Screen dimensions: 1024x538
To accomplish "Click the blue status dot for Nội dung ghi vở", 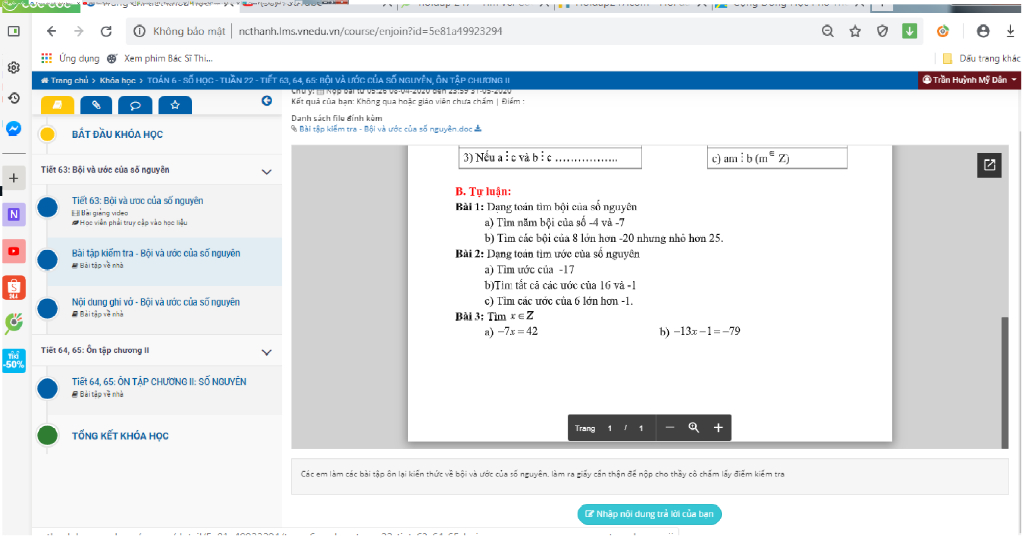I will pyautogui.click(x=47, y=308).
